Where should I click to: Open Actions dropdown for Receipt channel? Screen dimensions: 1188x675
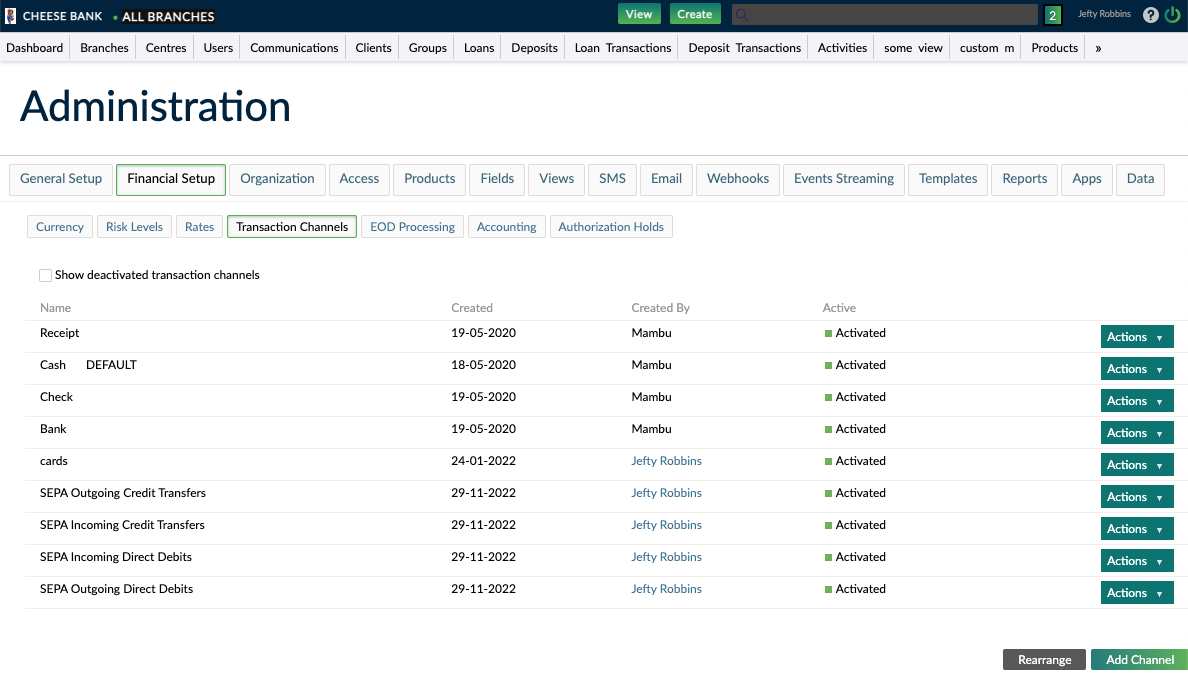pos(1136,337)
